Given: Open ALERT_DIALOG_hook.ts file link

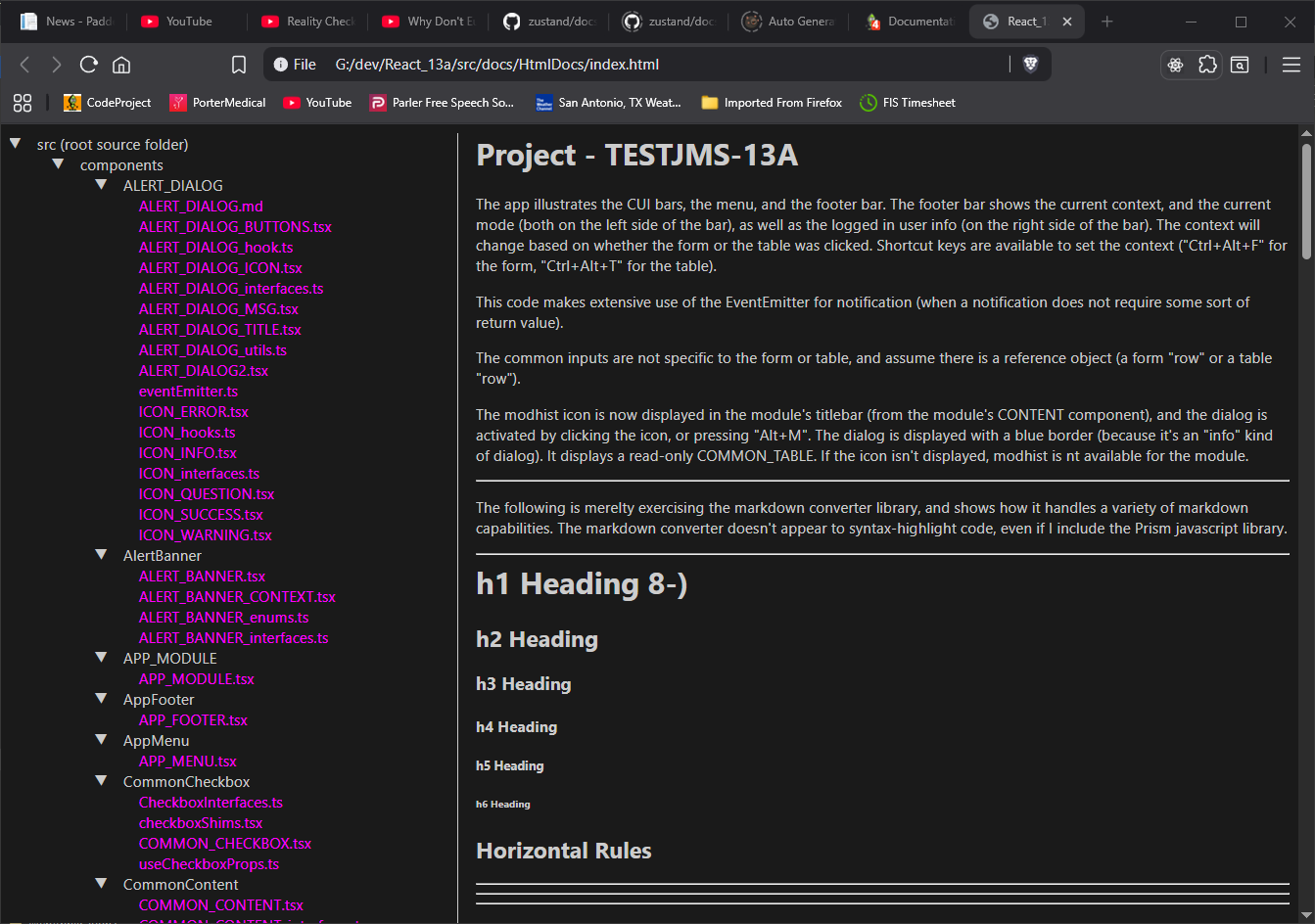Looking at the screenshot, I should [216, 248].
